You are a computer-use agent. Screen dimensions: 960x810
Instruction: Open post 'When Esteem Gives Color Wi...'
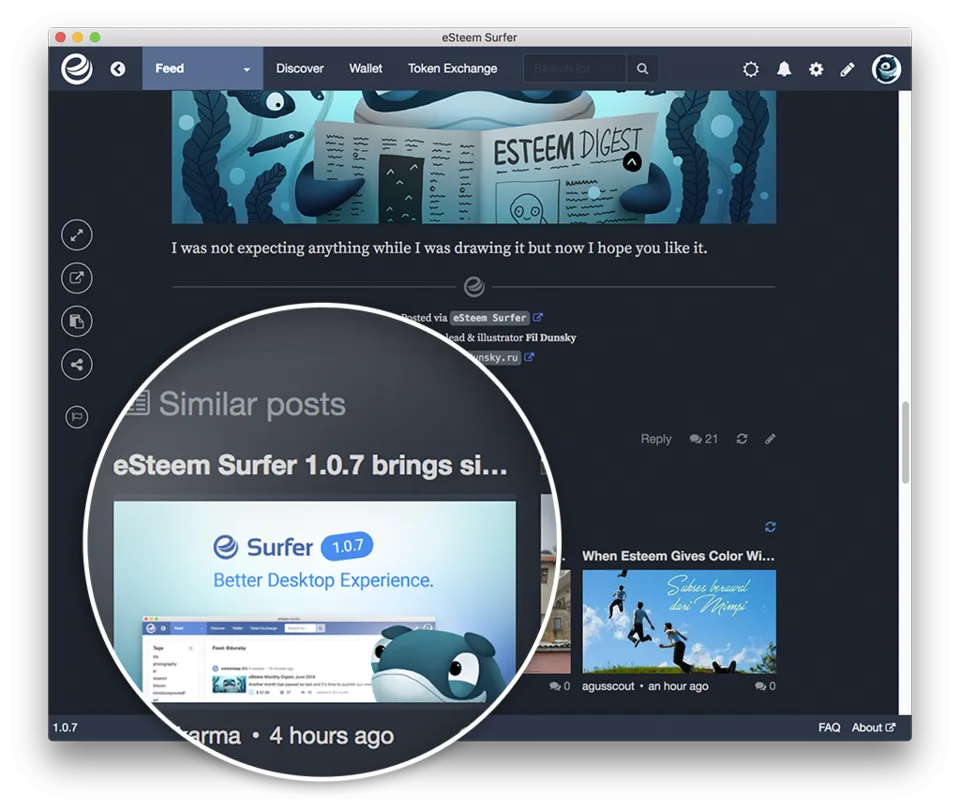(678, 556)
